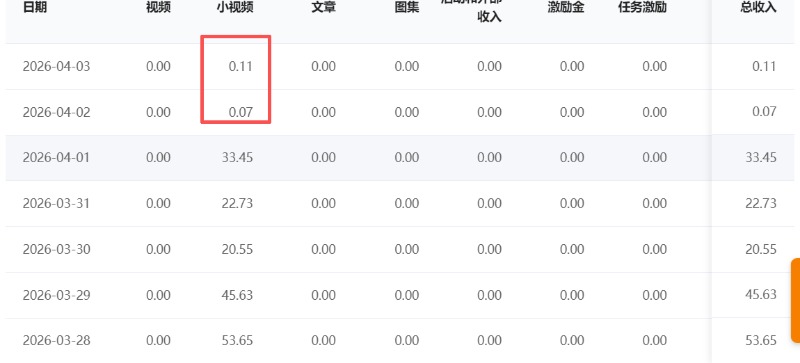Click the 总收入 column header
Screen dimensions: 800x363
(x=758, y=8)
